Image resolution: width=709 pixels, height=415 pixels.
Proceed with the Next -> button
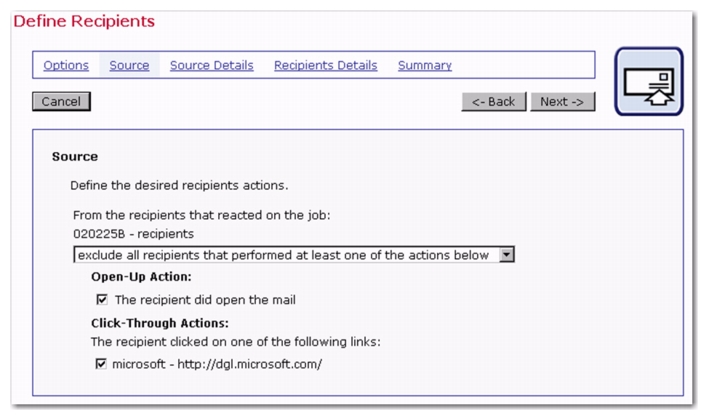pyautogui.click(x=562, y=102)
